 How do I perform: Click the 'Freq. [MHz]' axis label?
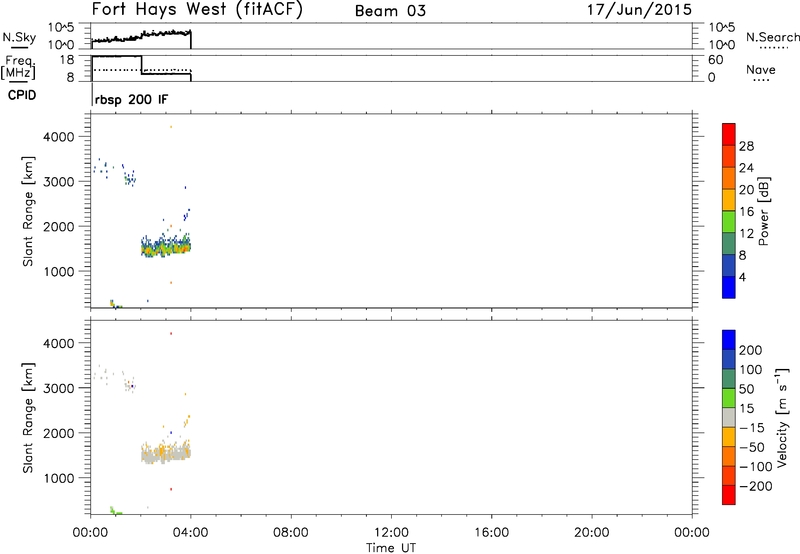coord(18,67)
